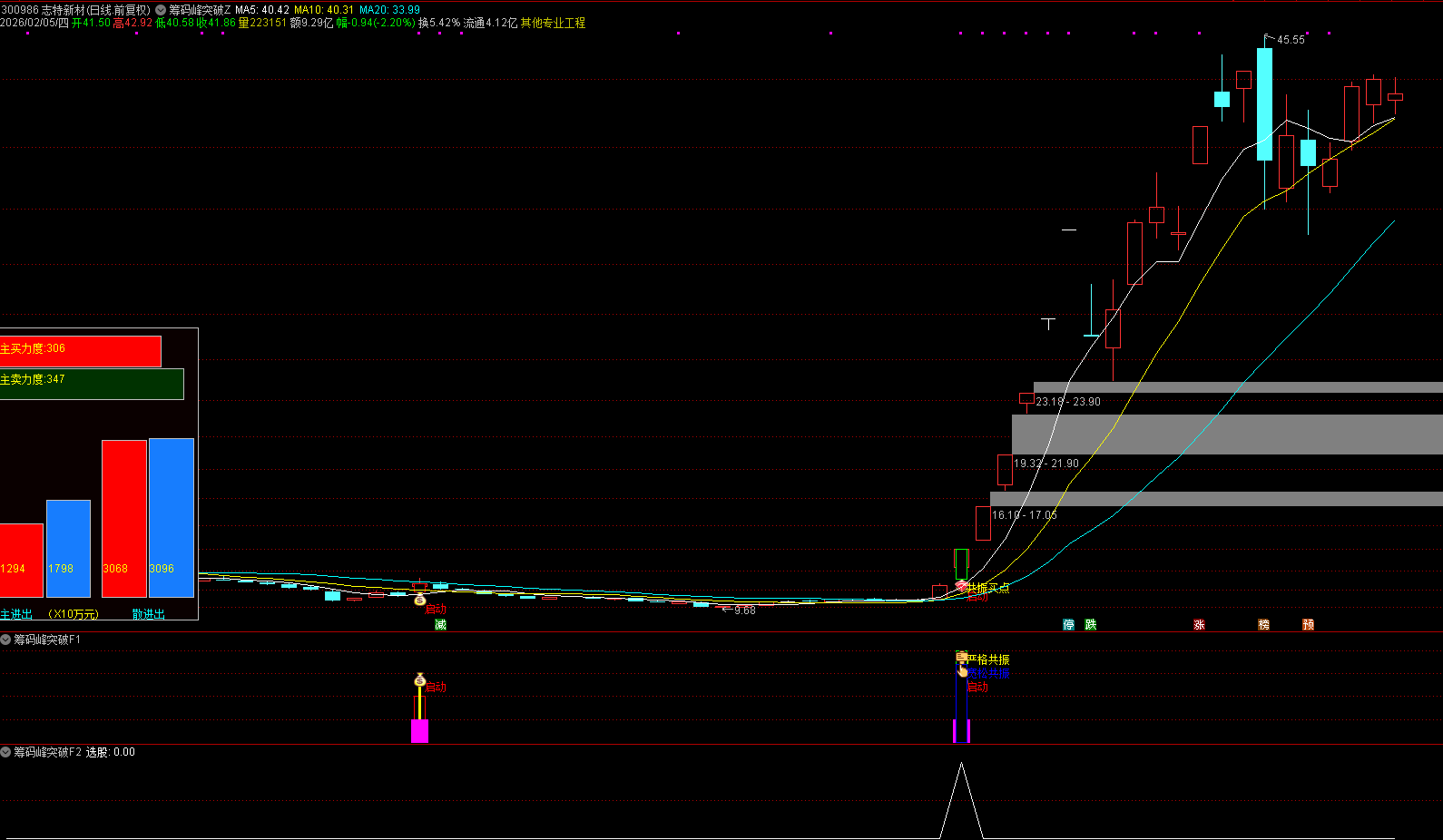This screenshot has height=840, width=1443.
Task: Click the 额9.29亿 turnover amount
Action: (311, 23)
